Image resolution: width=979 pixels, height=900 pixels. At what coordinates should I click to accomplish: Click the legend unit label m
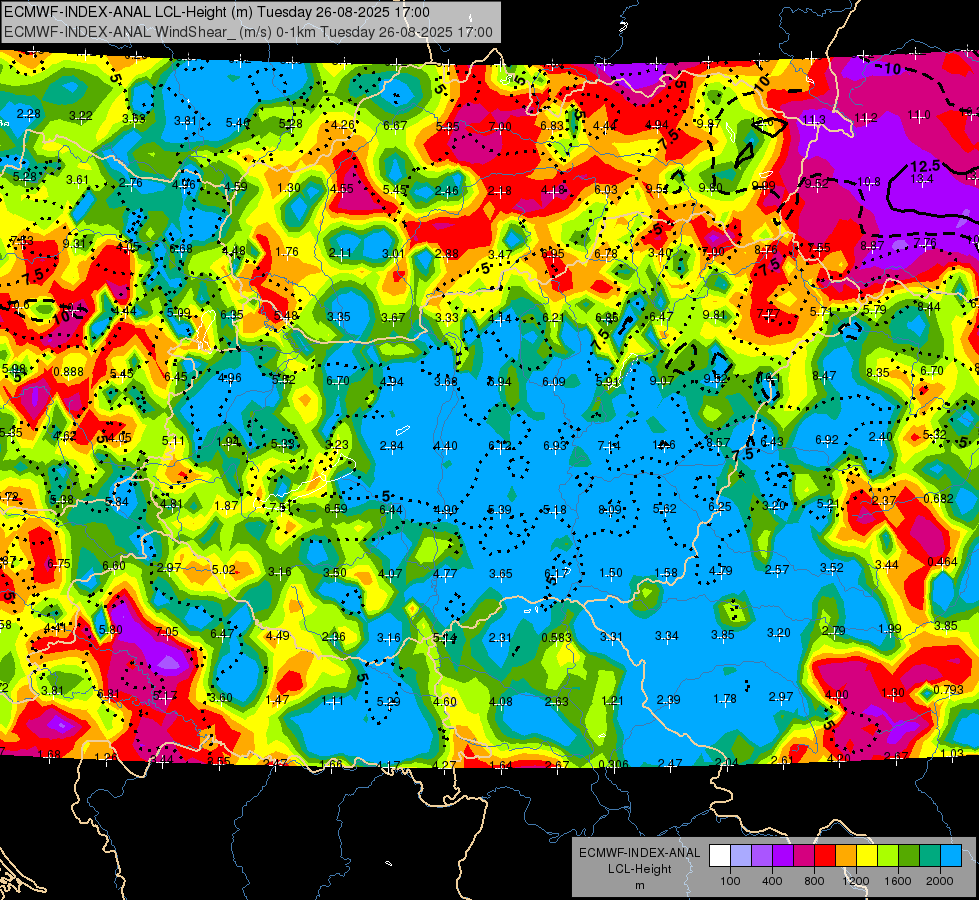click(640, 886)
